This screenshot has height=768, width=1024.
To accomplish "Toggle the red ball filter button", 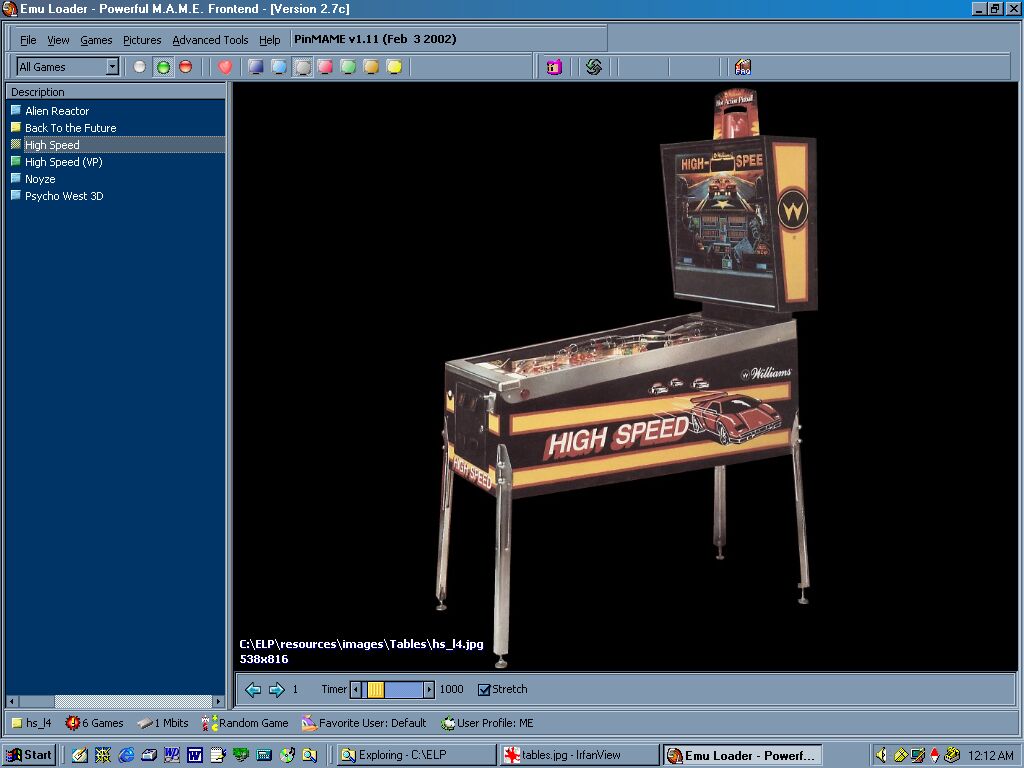I will point(186,67).
